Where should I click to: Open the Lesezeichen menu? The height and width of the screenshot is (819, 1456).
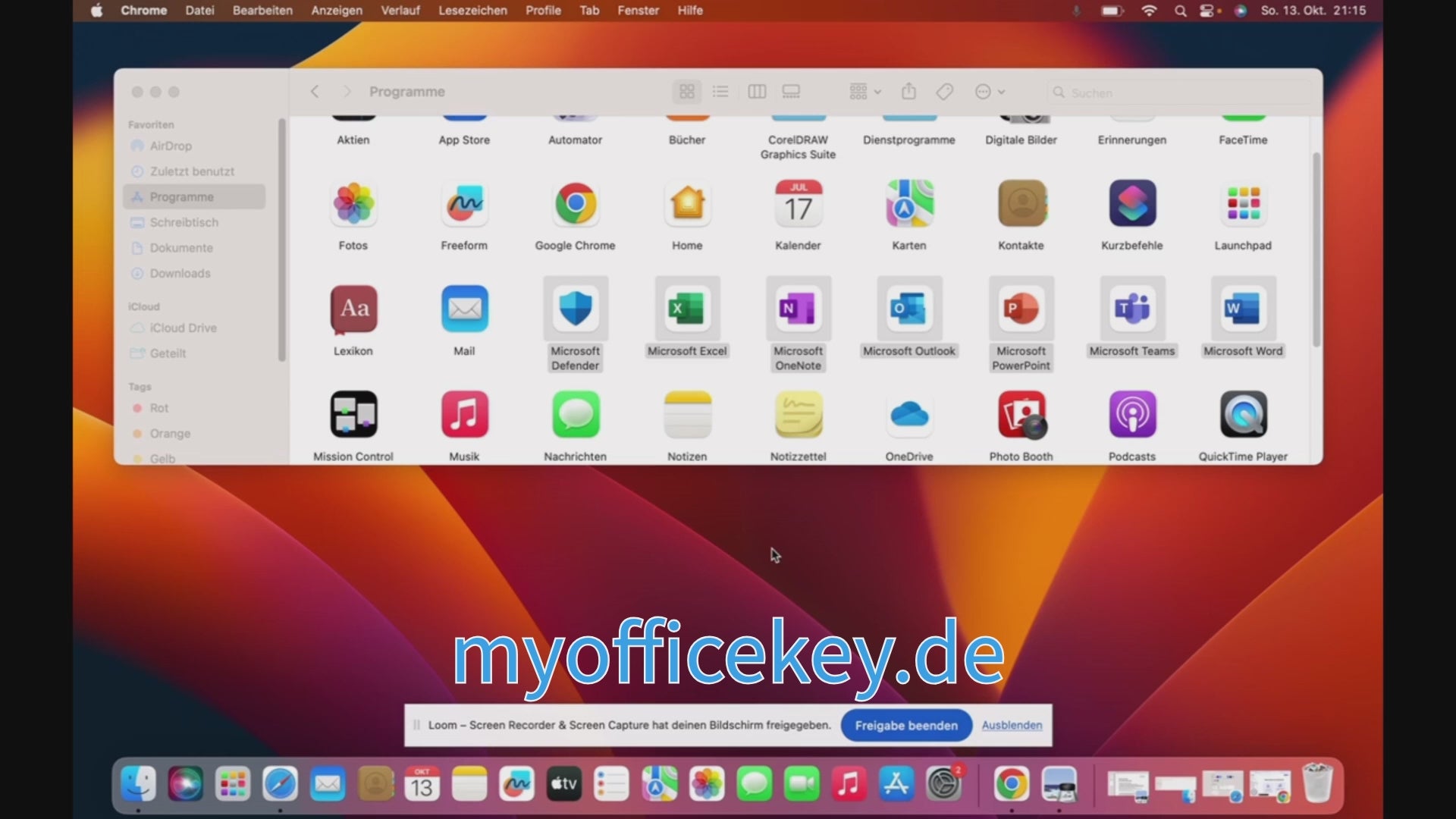tap(472, 11)
